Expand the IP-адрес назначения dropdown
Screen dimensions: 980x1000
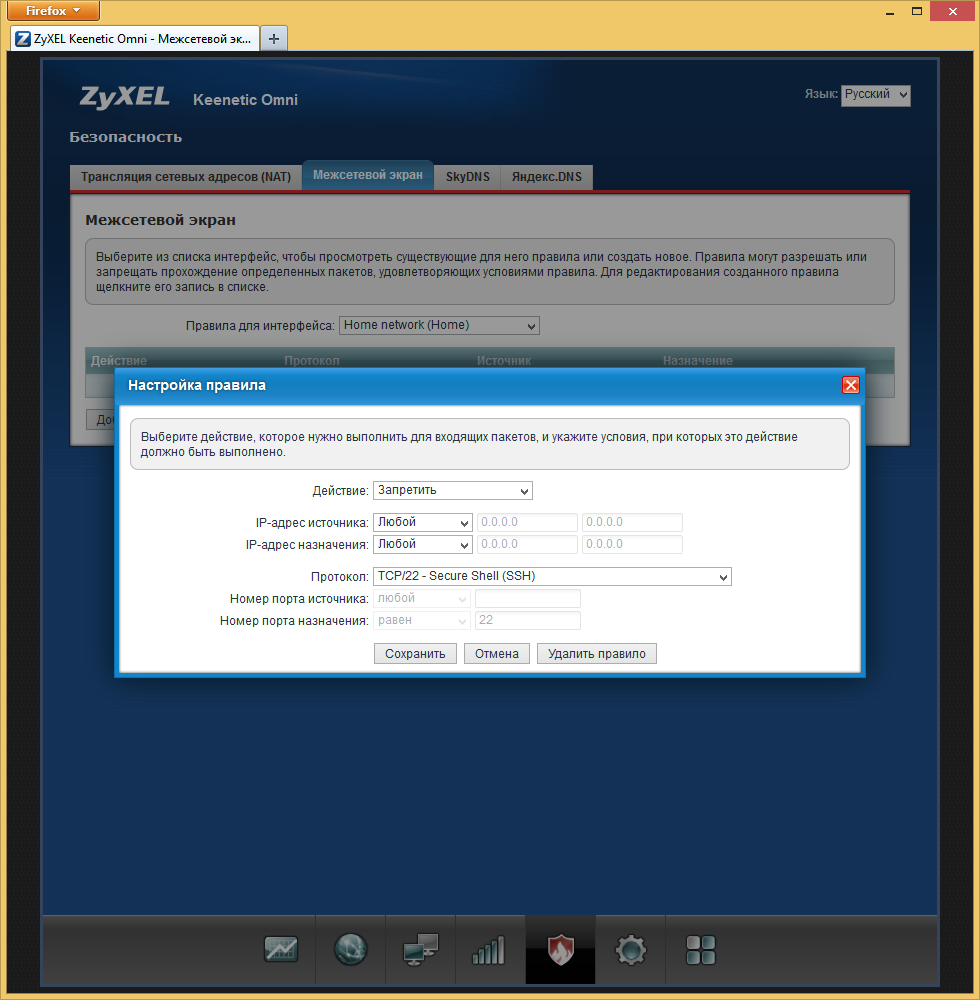pos(422,545)
